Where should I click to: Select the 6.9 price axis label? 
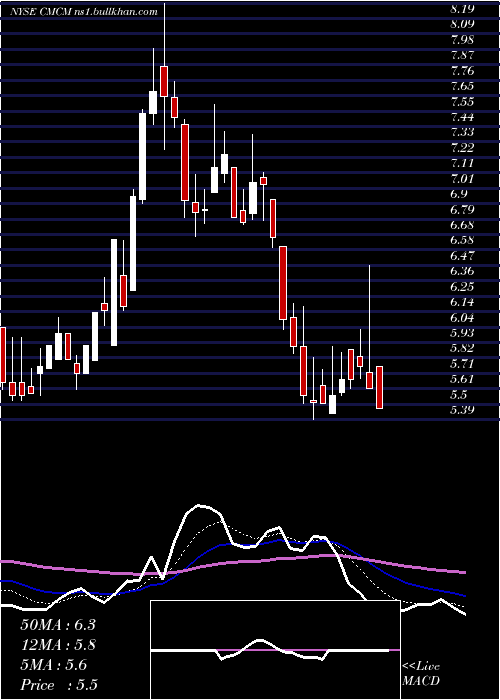(x=459, y=194)
